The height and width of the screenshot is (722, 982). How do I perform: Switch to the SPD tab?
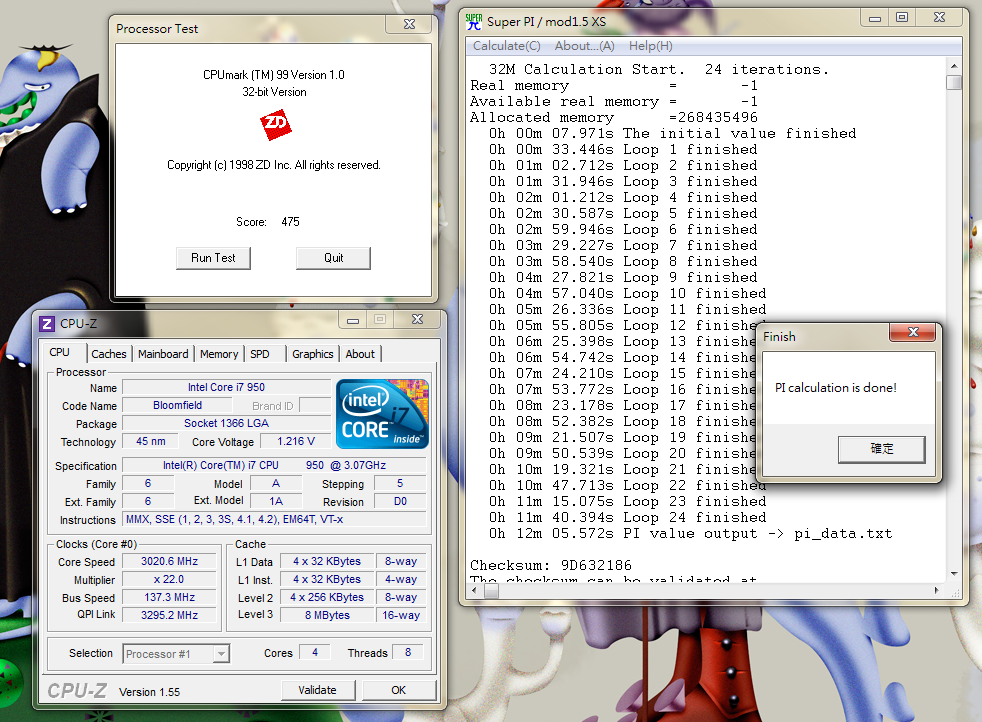[x=260, y=354]
